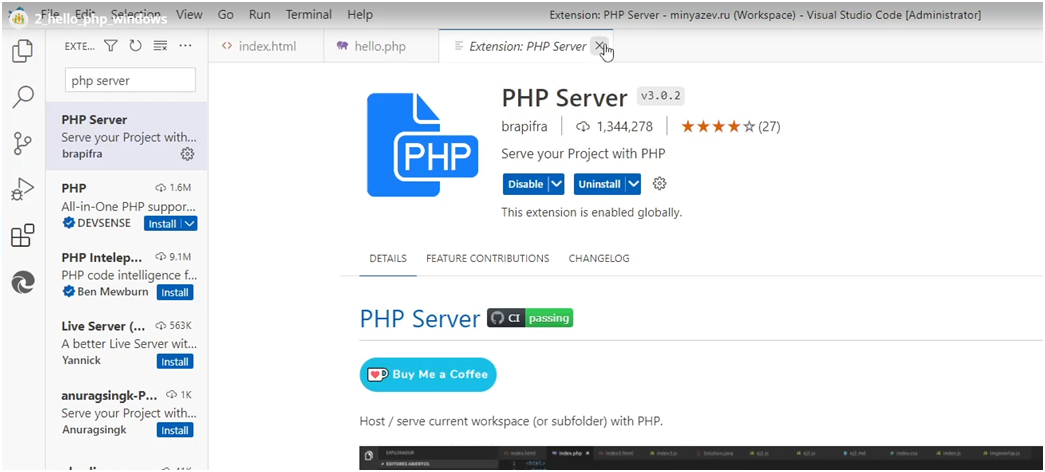
Task: Open the Explorer view icon
Action: point(23,51)
